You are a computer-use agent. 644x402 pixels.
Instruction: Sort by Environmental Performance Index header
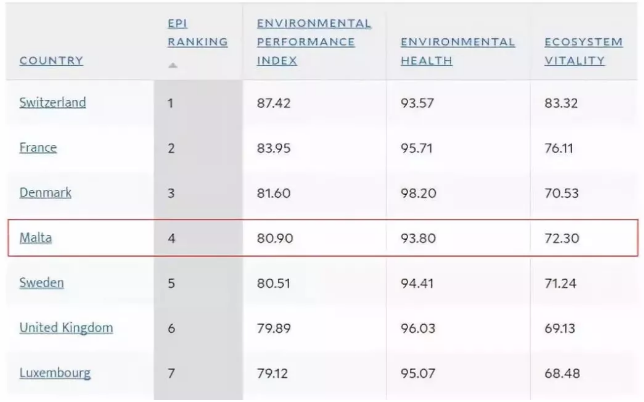pyautogui.click(x=313, y=42)
